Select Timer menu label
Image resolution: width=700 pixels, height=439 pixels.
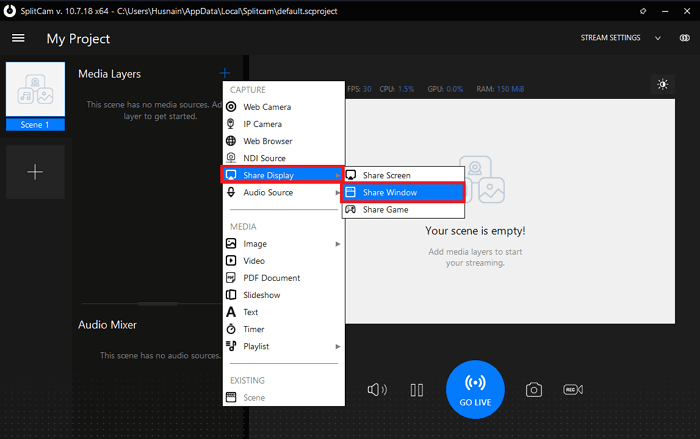pyautogui.click(x=254, y=329)
